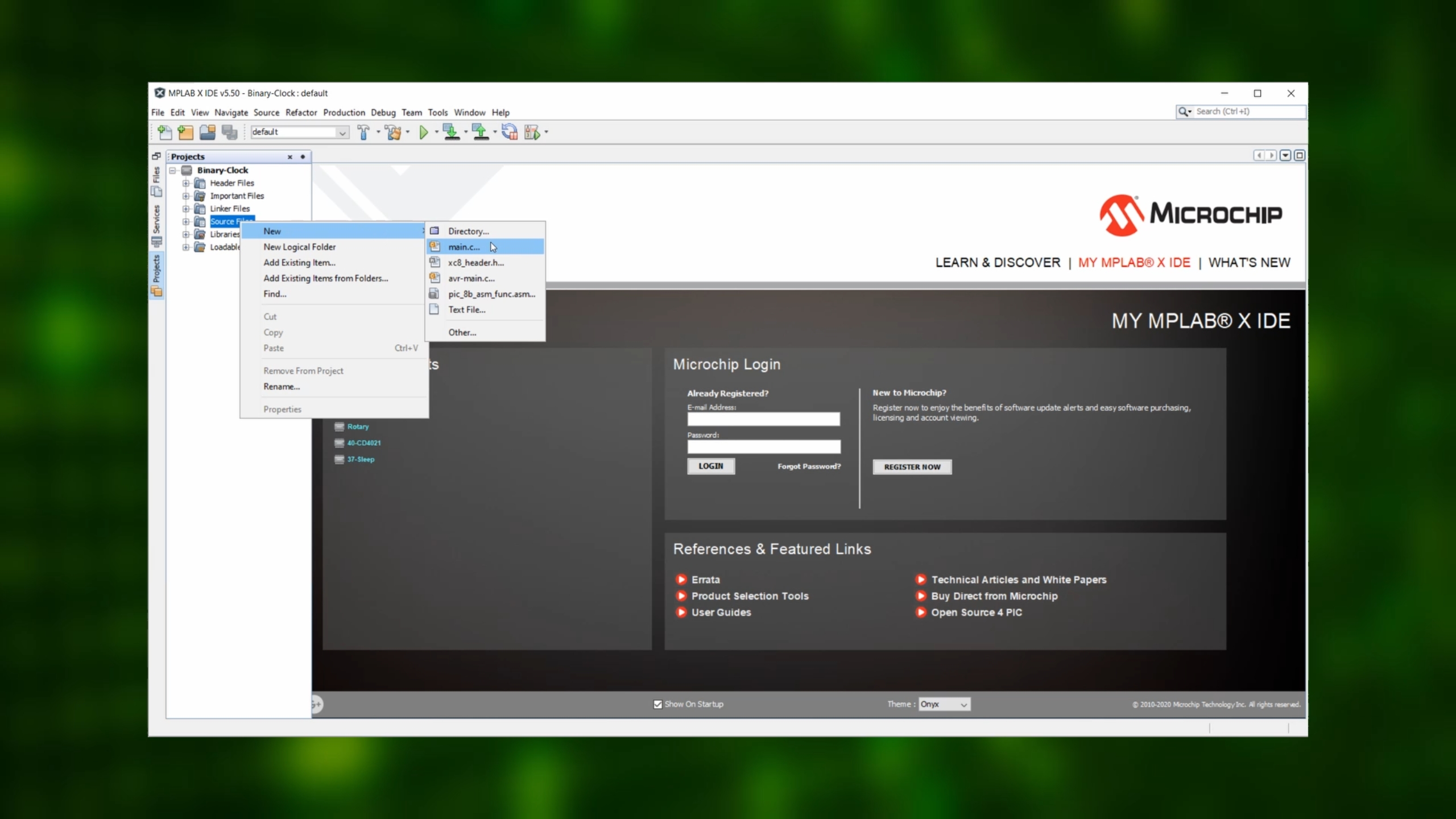Click the E-mail Address input field
This screenshot has height=819, width=1456.
click(763, 419)
